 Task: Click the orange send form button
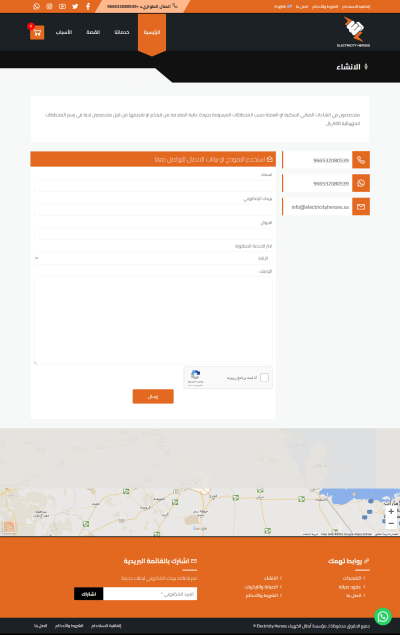[x=153, y=396]
